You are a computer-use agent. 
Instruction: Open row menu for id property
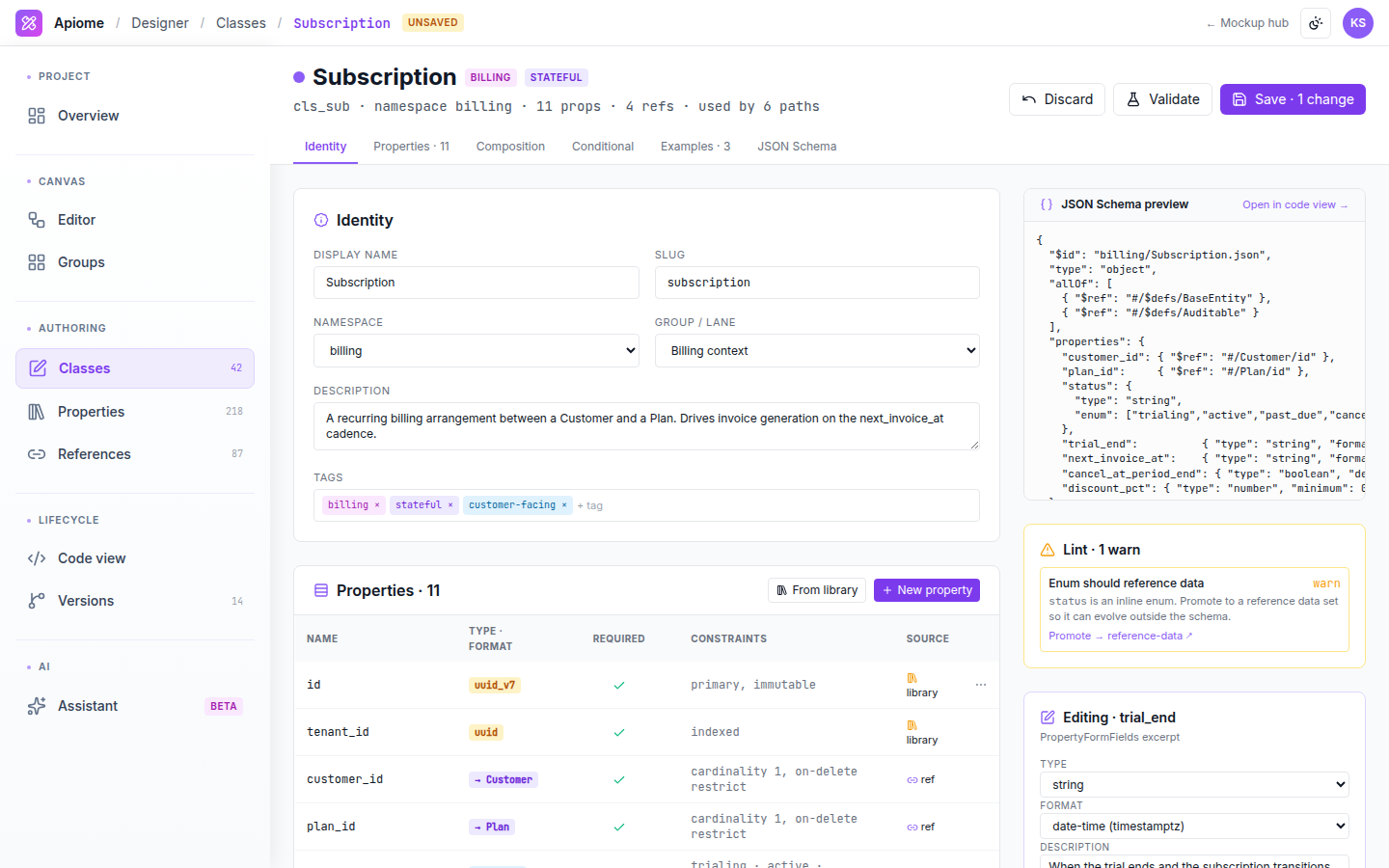[981, 685]
